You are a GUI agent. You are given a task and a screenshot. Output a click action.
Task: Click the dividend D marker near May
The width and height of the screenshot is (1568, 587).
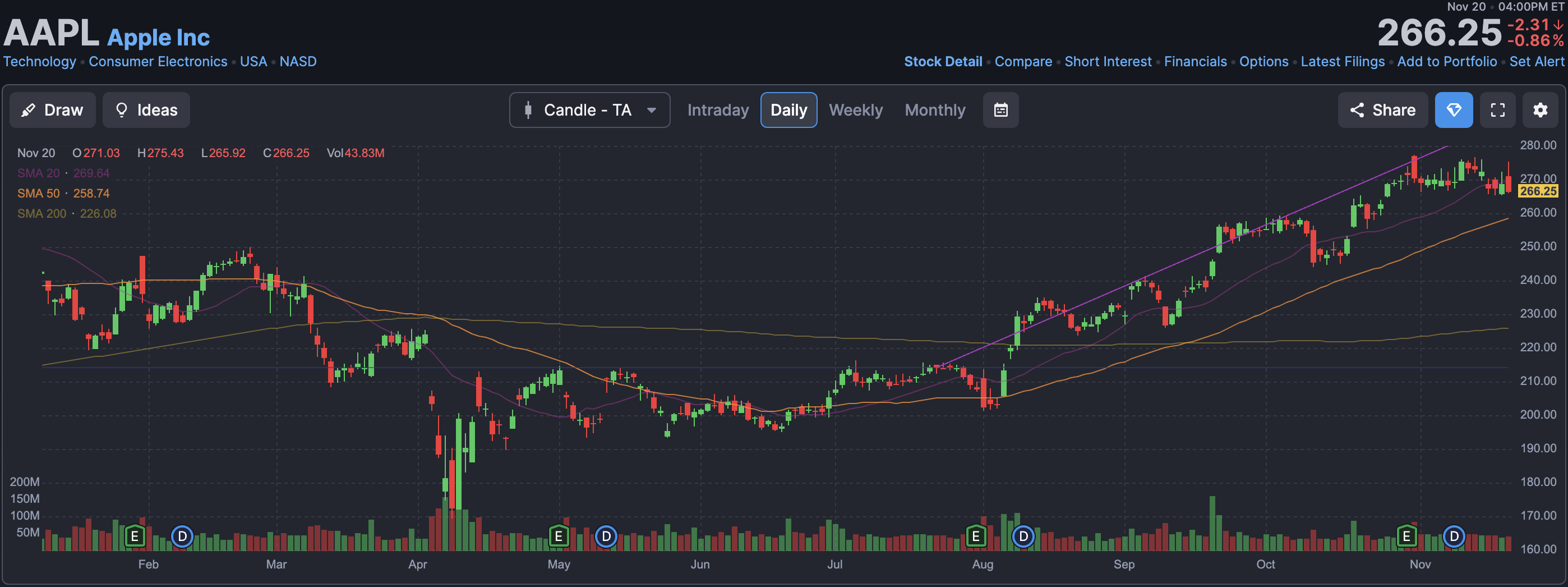[606, 536]
